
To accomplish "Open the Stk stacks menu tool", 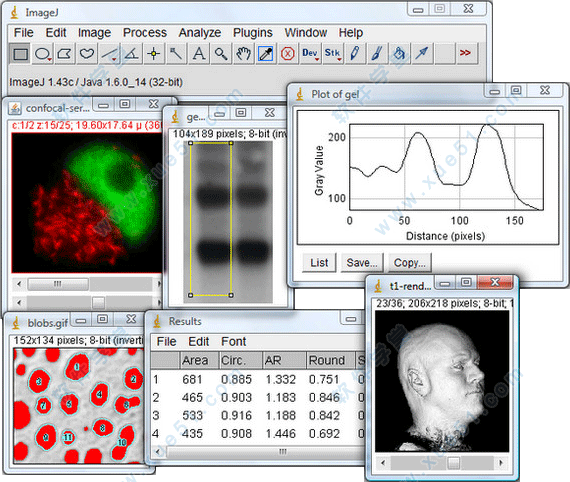I will [333, 54].
